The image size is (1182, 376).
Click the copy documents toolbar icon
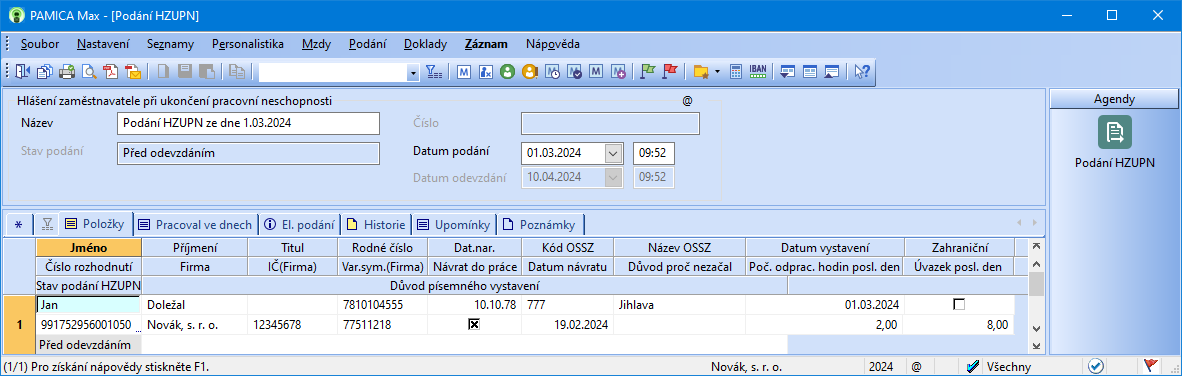click(44, 72)
